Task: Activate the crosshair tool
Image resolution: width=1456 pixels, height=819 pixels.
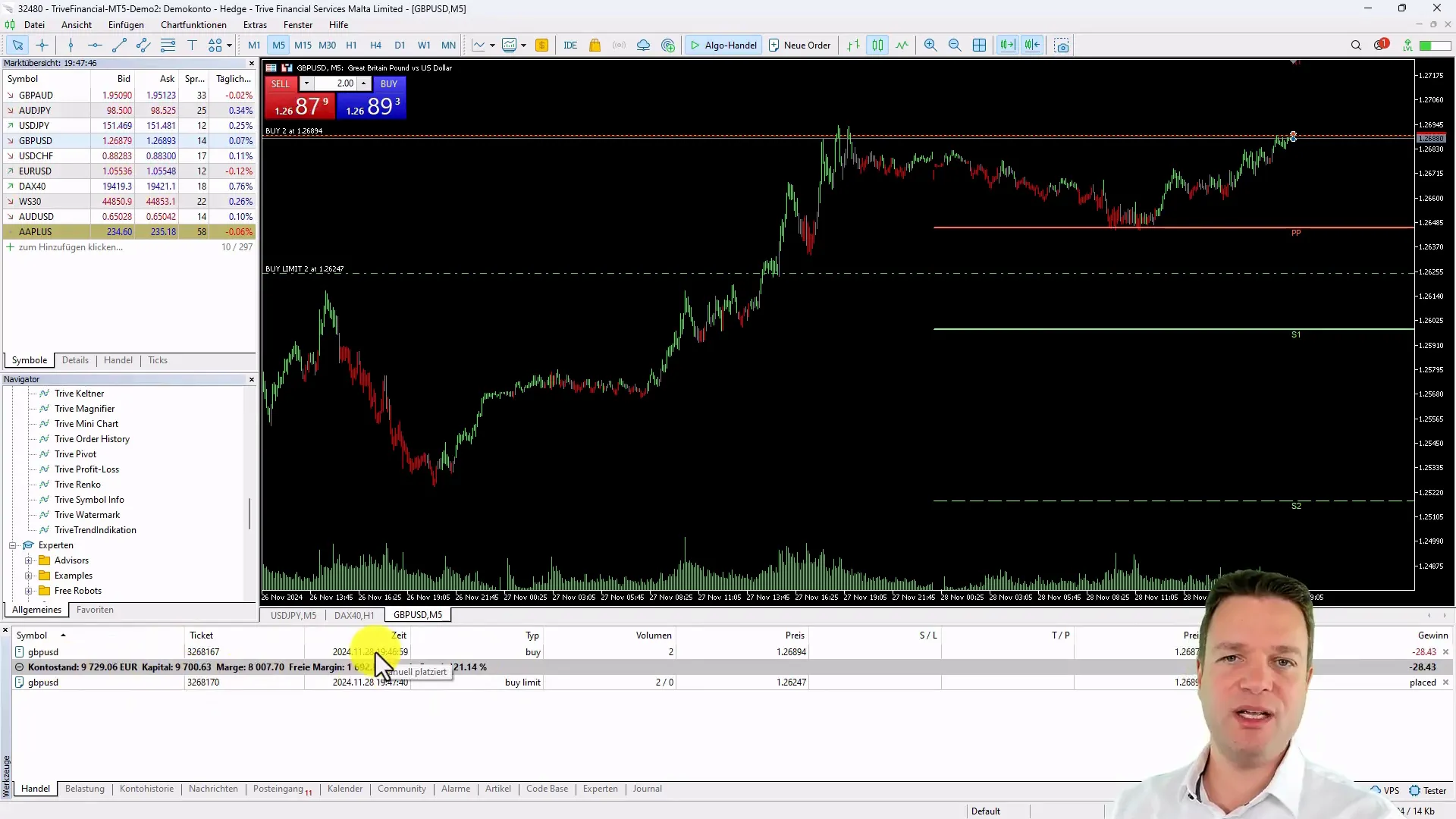Action: [x=42, y=45]
